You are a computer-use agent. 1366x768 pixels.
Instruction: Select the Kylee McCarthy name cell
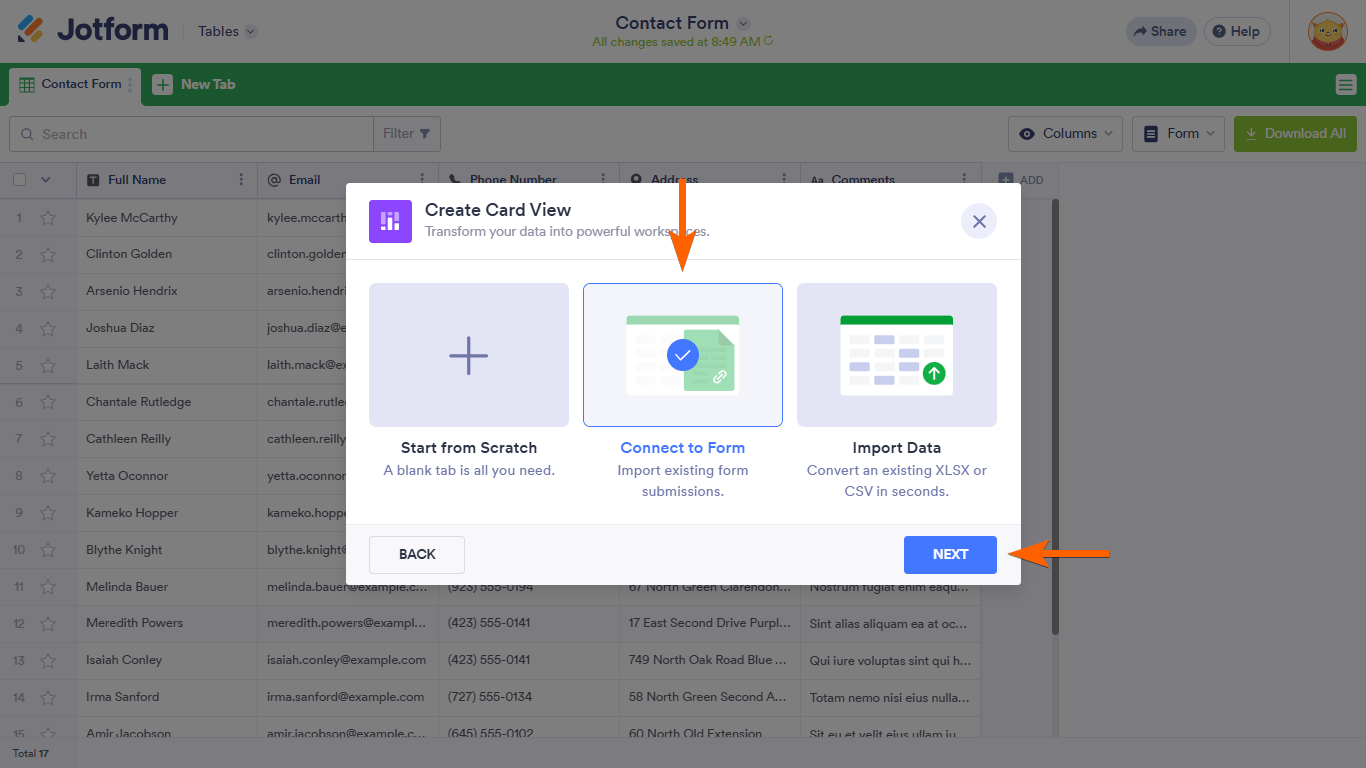click(167, 218)
